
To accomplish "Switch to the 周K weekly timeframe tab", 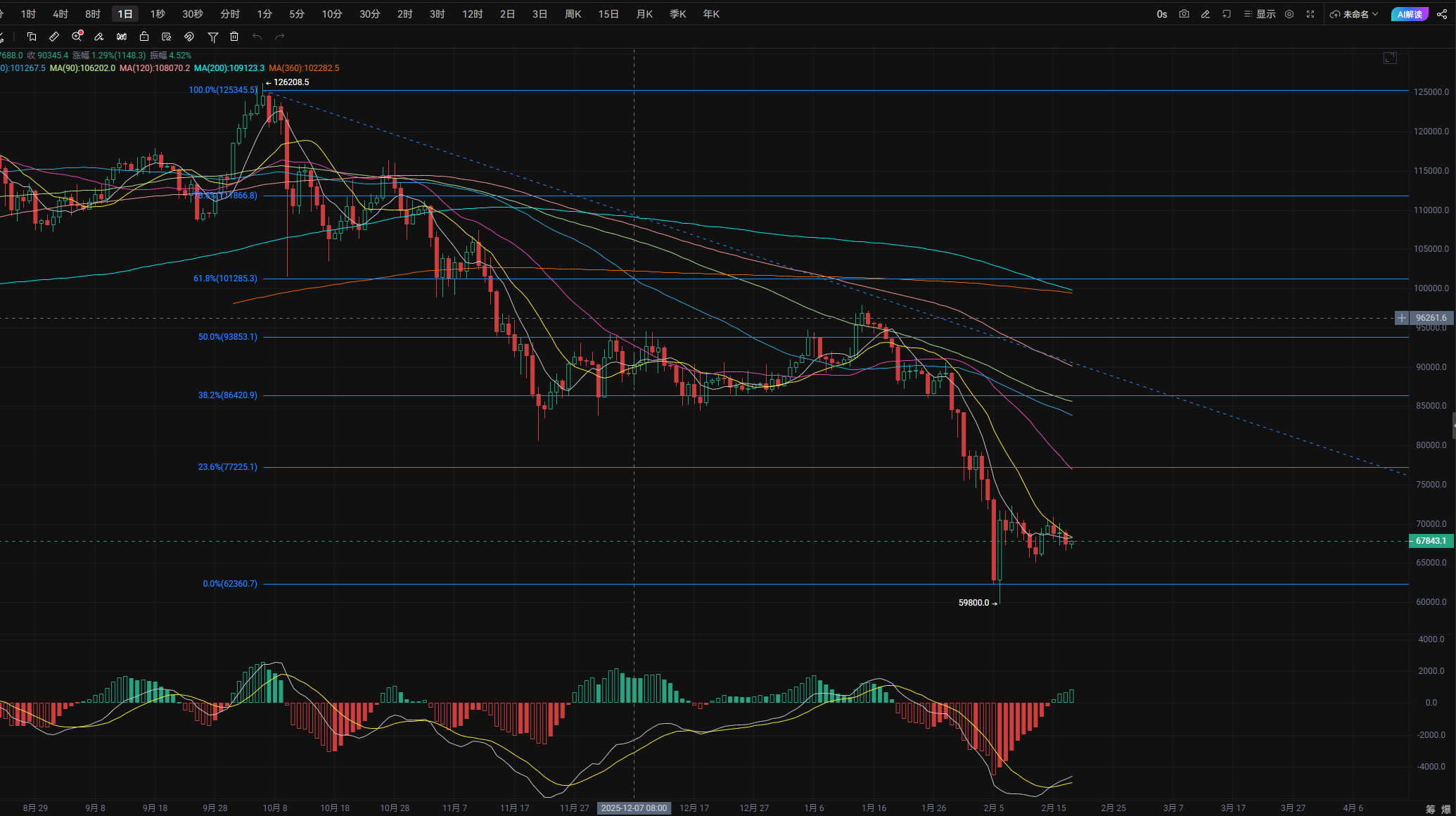I will tap(573, 14).
